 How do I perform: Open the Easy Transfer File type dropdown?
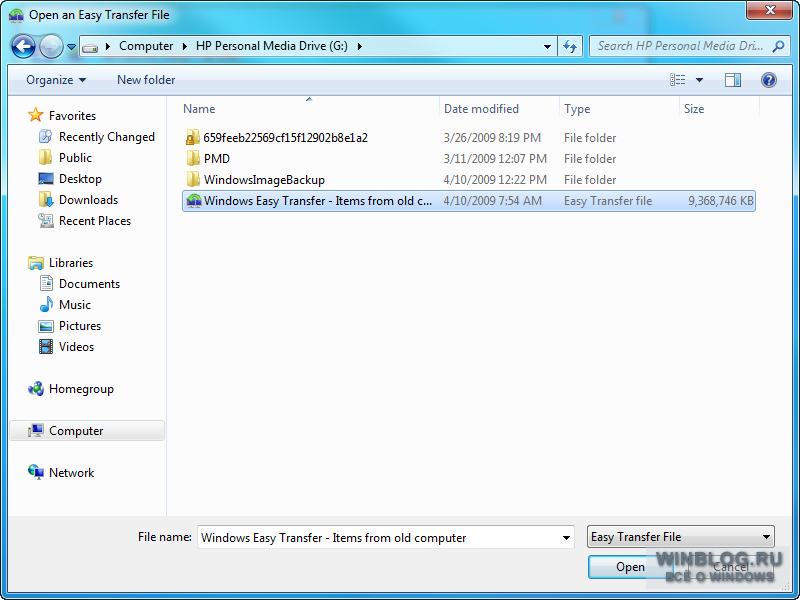pyautogui.click(x=681, y=537)
